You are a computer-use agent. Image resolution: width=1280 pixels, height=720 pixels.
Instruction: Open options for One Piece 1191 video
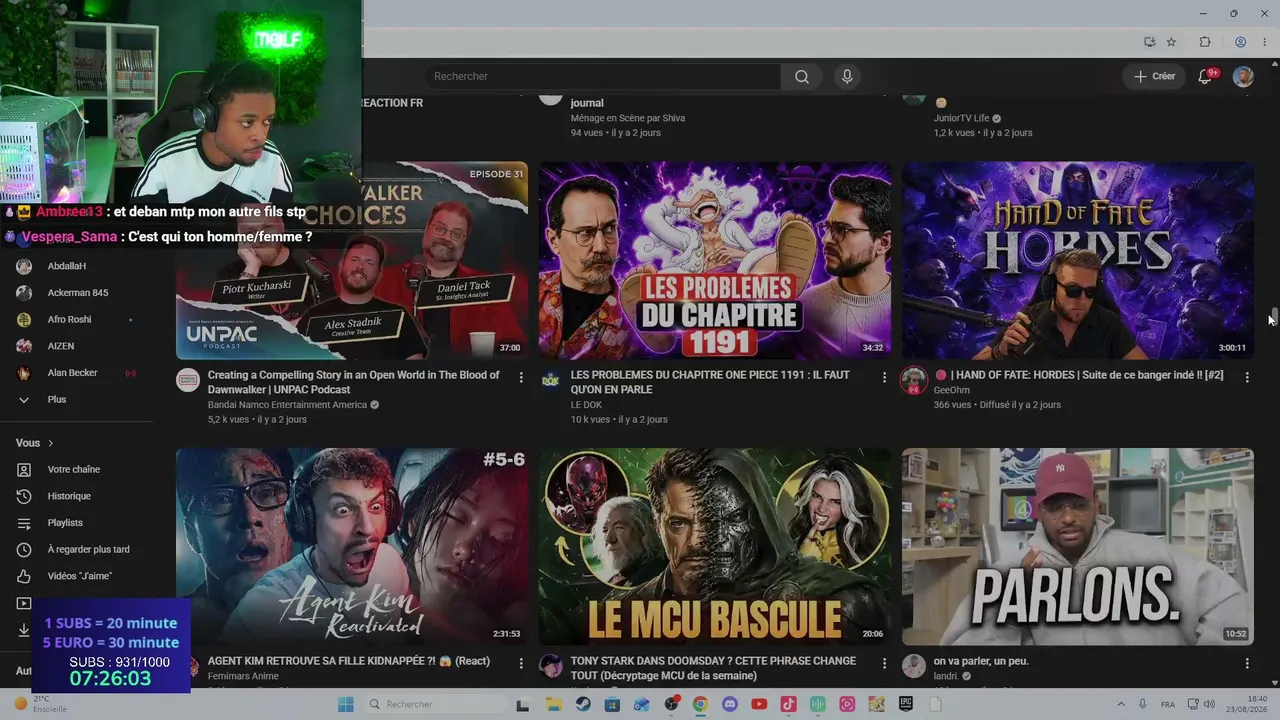coord(884,377)
